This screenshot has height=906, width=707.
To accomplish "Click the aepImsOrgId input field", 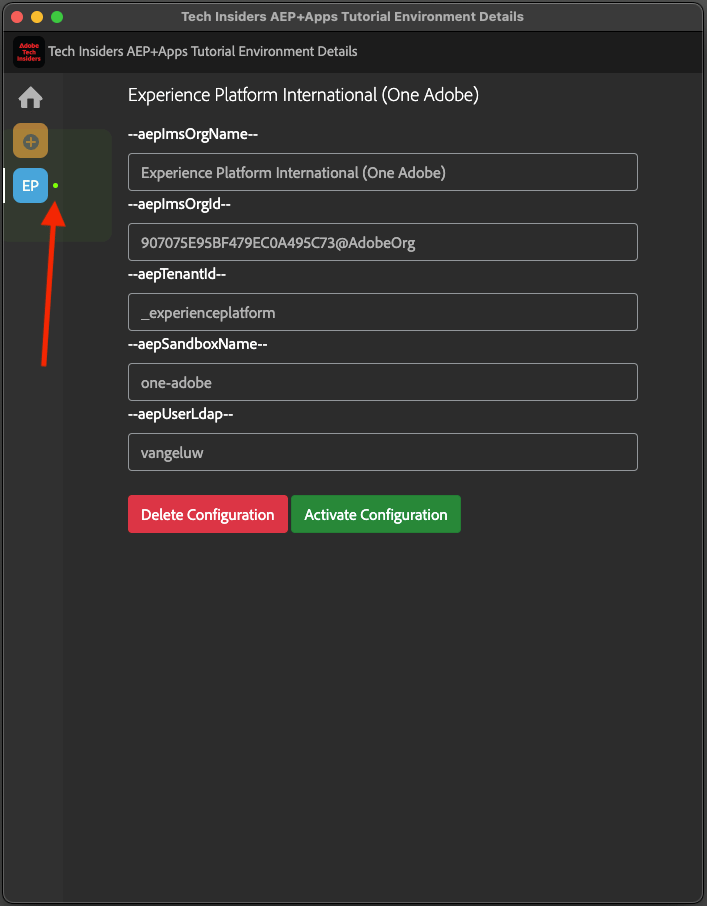I will click(383, 242).
